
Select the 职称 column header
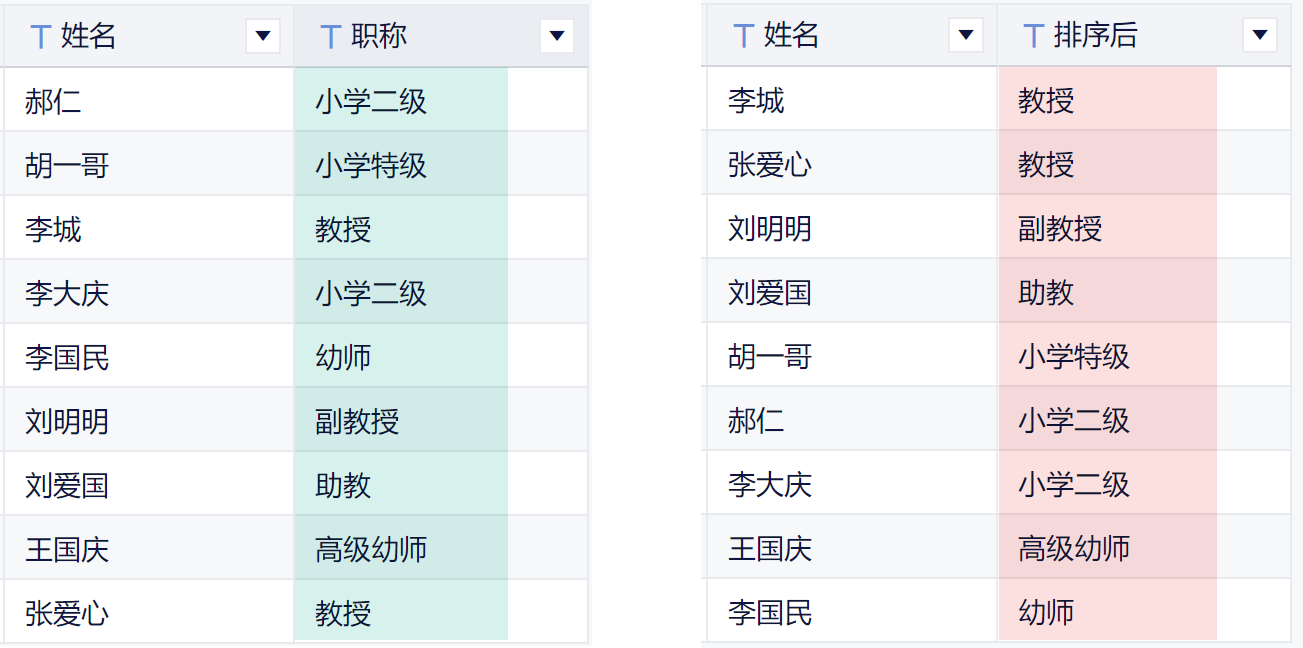[379, 37]
